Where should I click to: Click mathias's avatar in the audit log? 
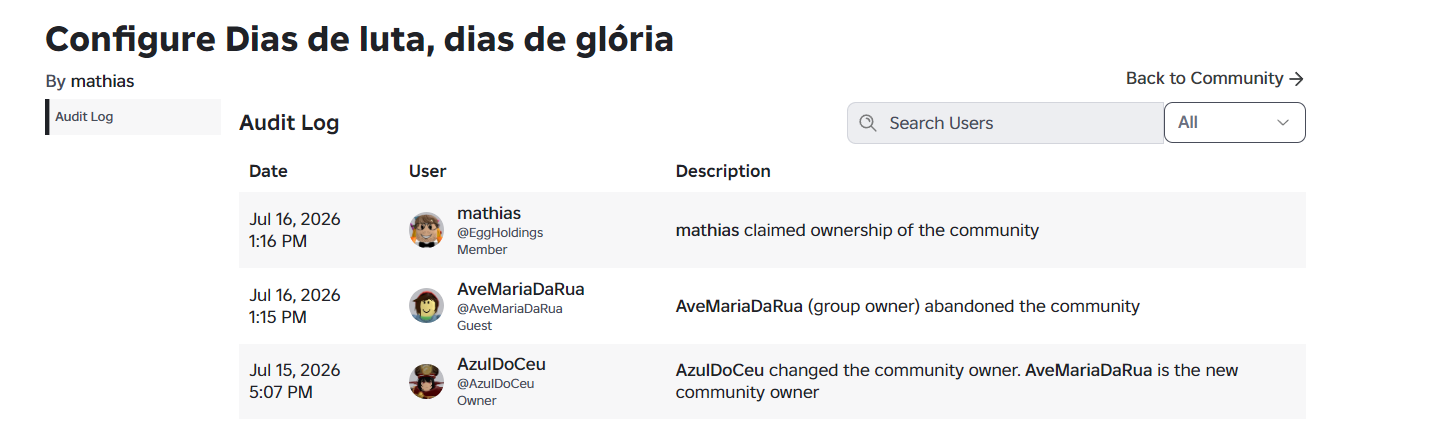coord(426,230)
